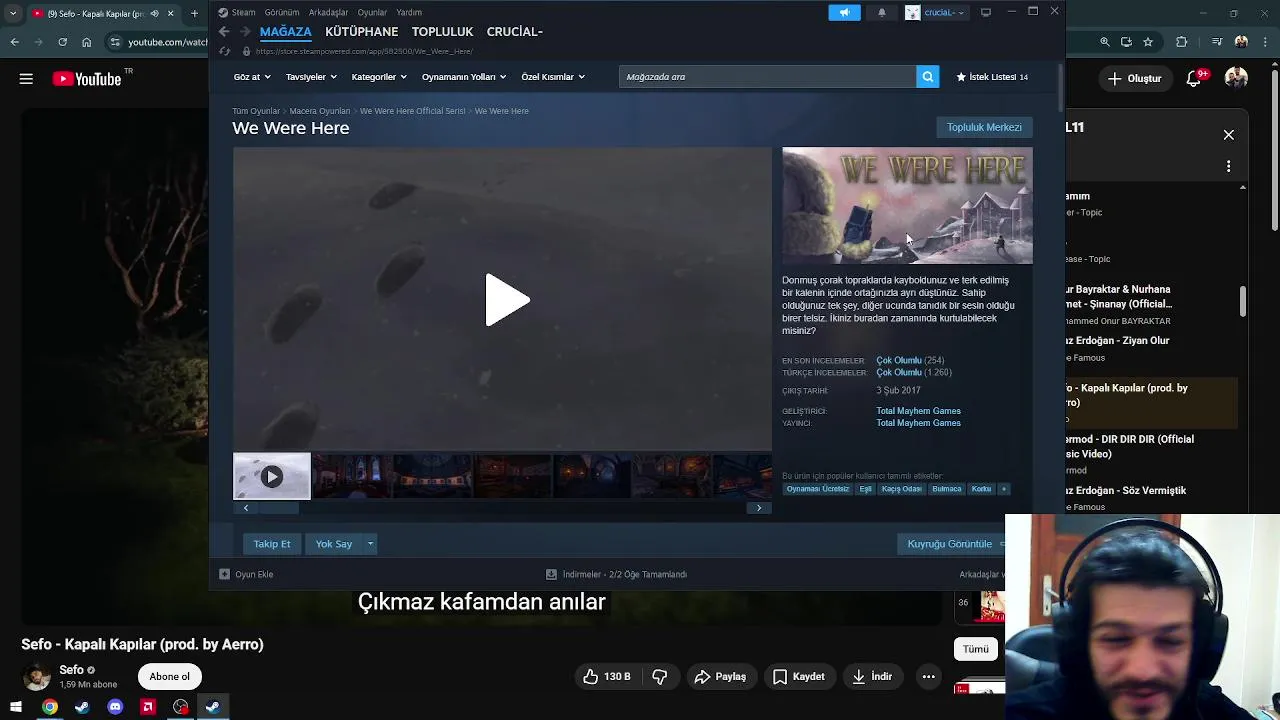Click Kuyruğu Görüntüle button
The width and height of the screenshot is (1280, 720).
pyautogui.click(x=950, y=544)
